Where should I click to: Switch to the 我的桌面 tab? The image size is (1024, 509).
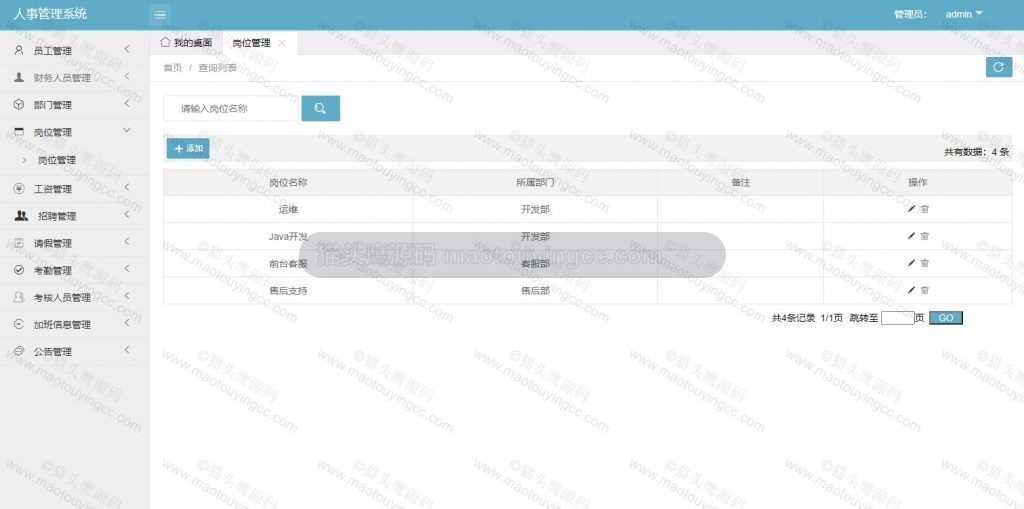(186, 43)
